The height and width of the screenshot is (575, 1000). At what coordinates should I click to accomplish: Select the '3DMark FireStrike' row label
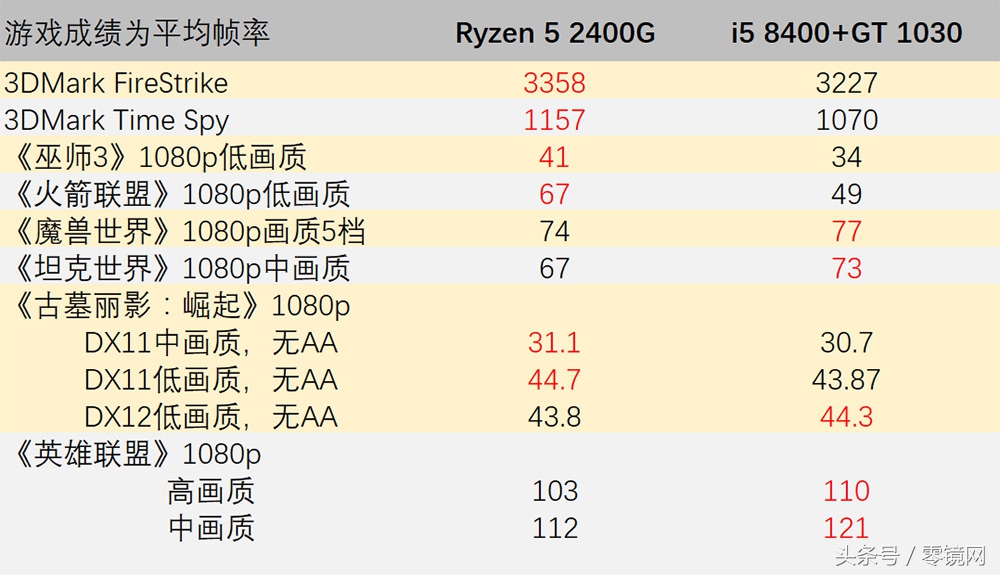pos(116,83)
